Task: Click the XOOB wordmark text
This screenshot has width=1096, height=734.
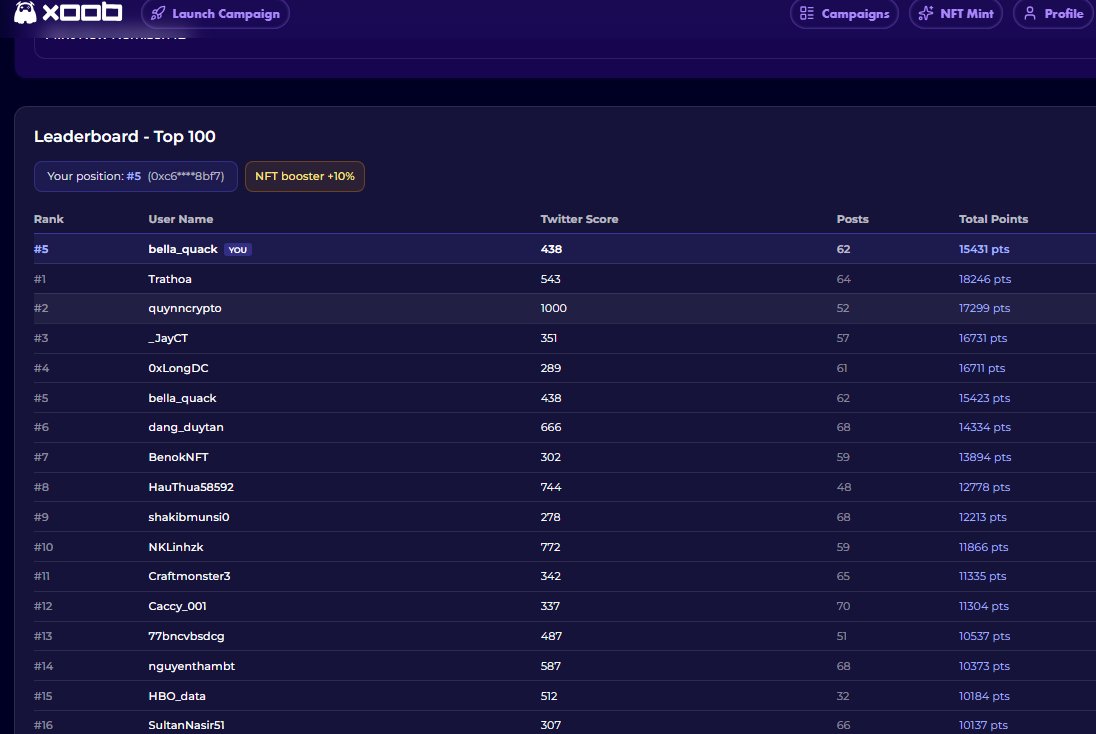Action: point(82,12)
